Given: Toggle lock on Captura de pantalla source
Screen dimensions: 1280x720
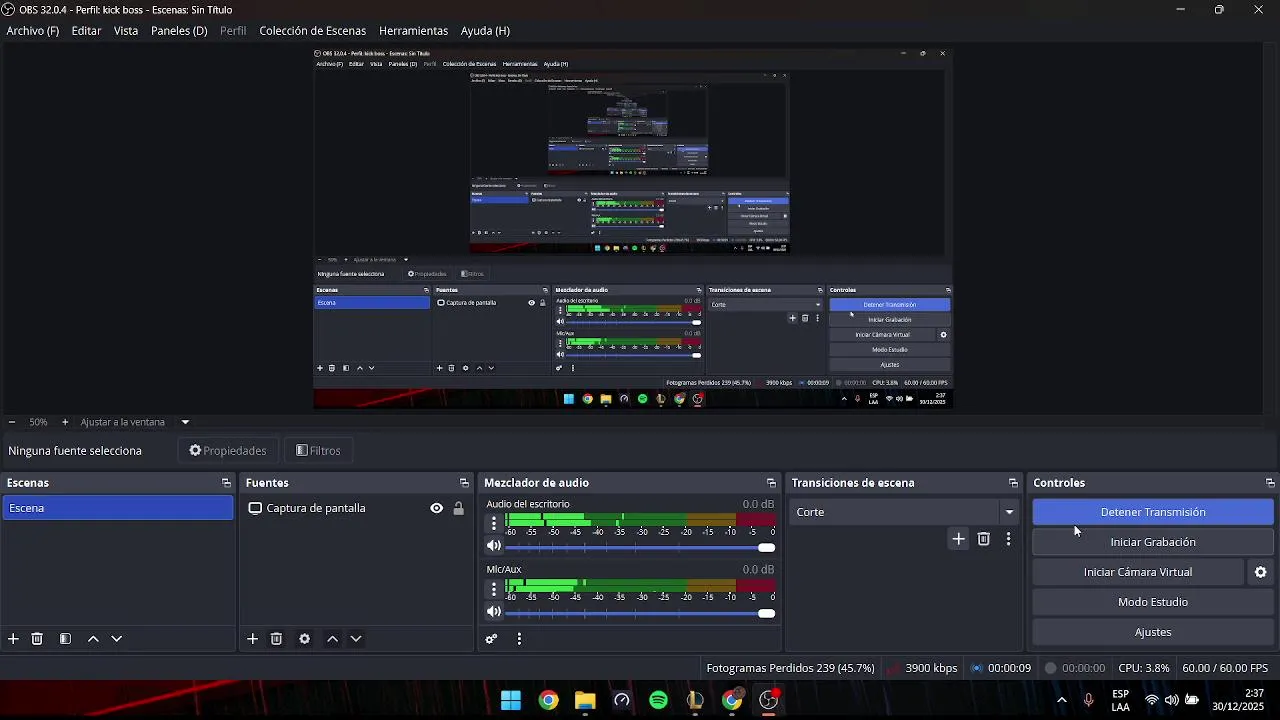Looking at the screenshot, I should [x=458, y=508].
